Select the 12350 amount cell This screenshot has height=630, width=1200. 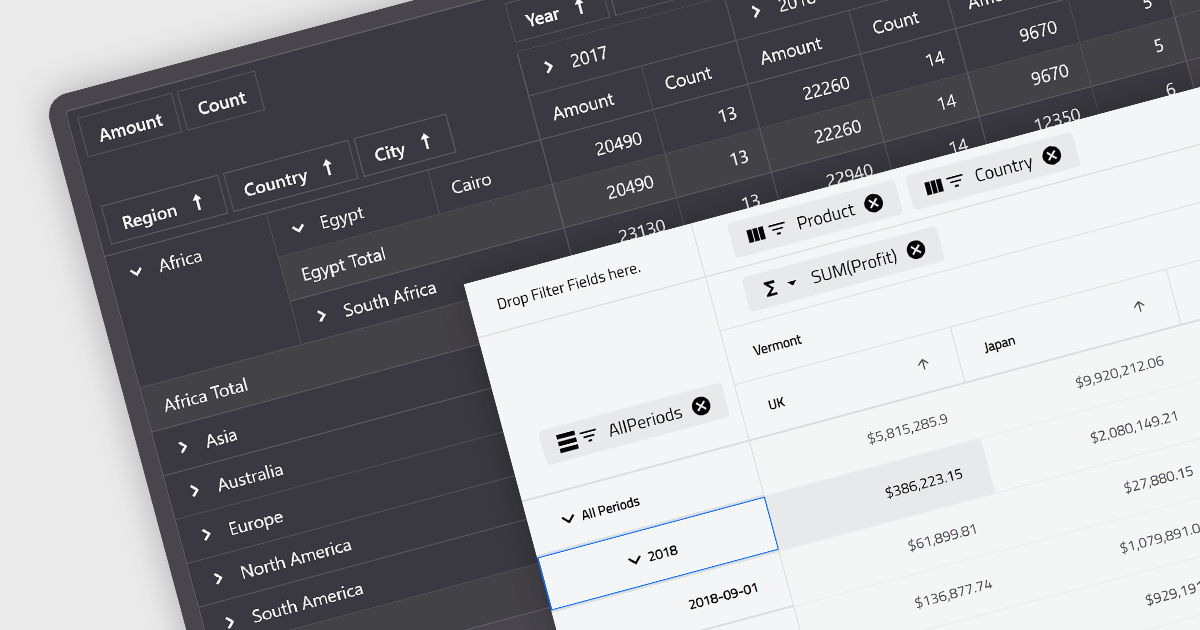[1058, 121]
